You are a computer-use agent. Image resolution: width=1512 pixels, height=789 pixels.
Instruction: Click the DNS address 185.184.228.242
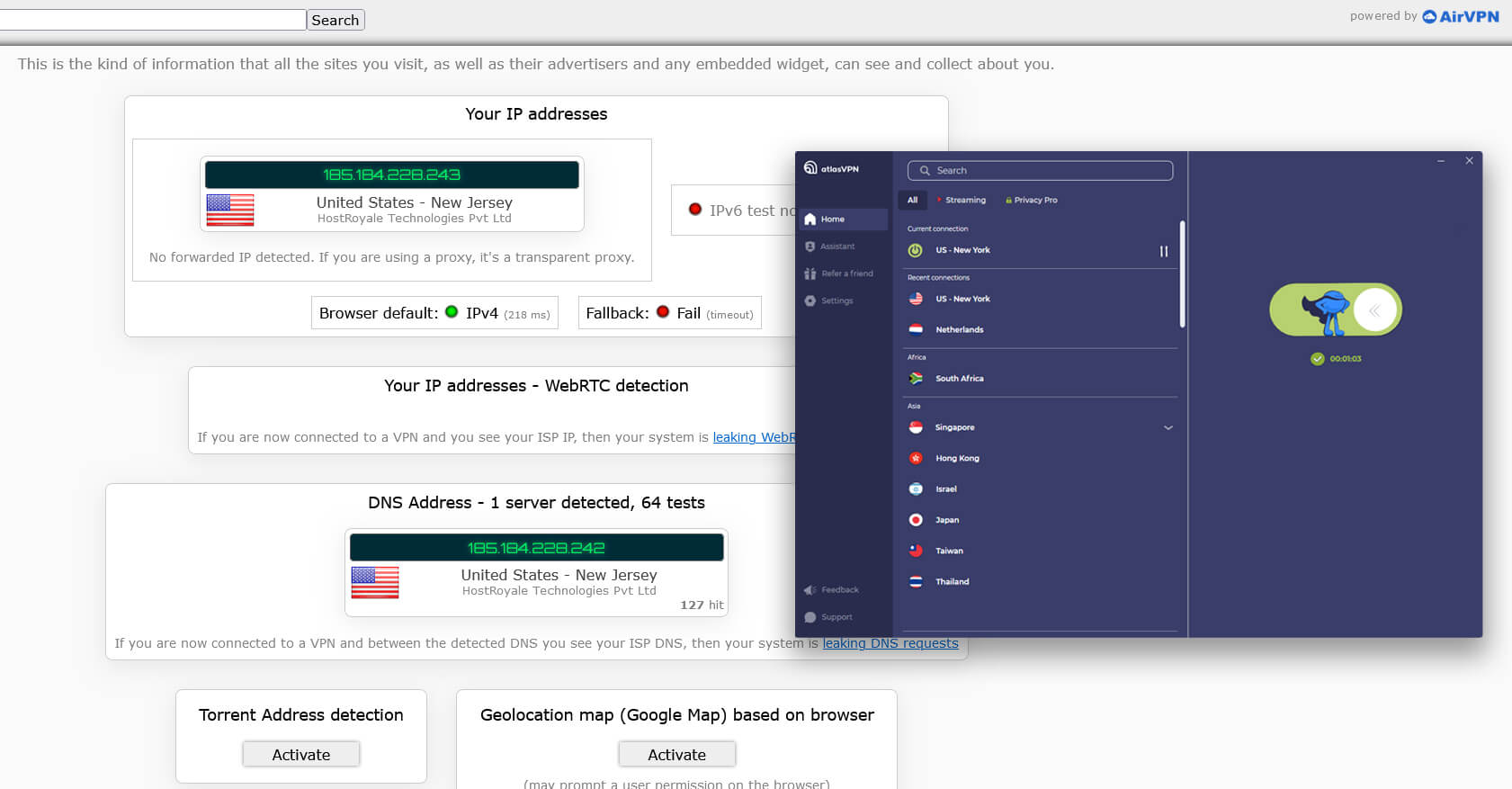536,547
